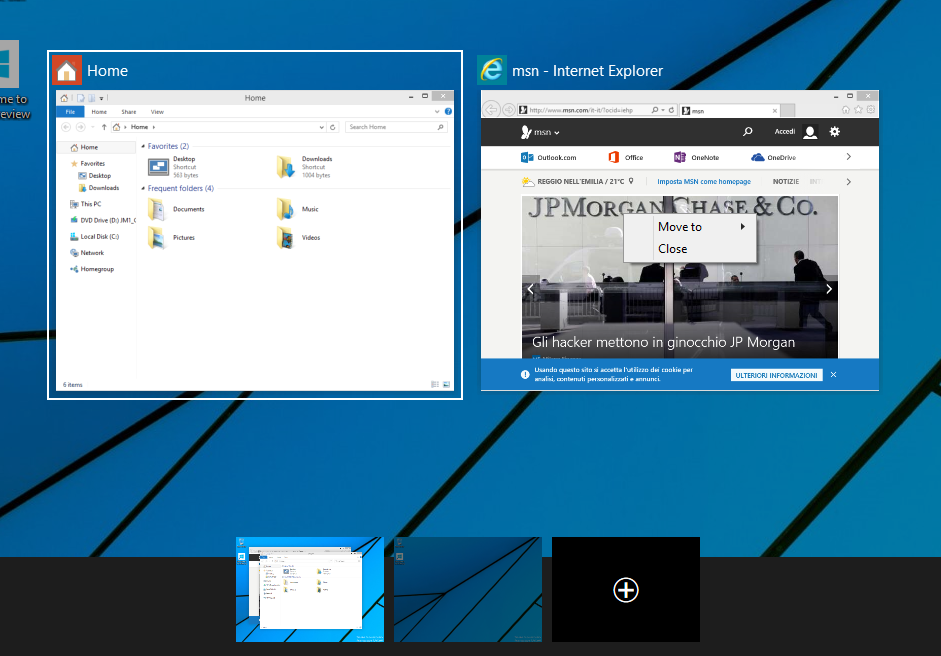Screen dimensions: 941x656
Task: Open the address bar history dropdown
Action: pos(322,127)
